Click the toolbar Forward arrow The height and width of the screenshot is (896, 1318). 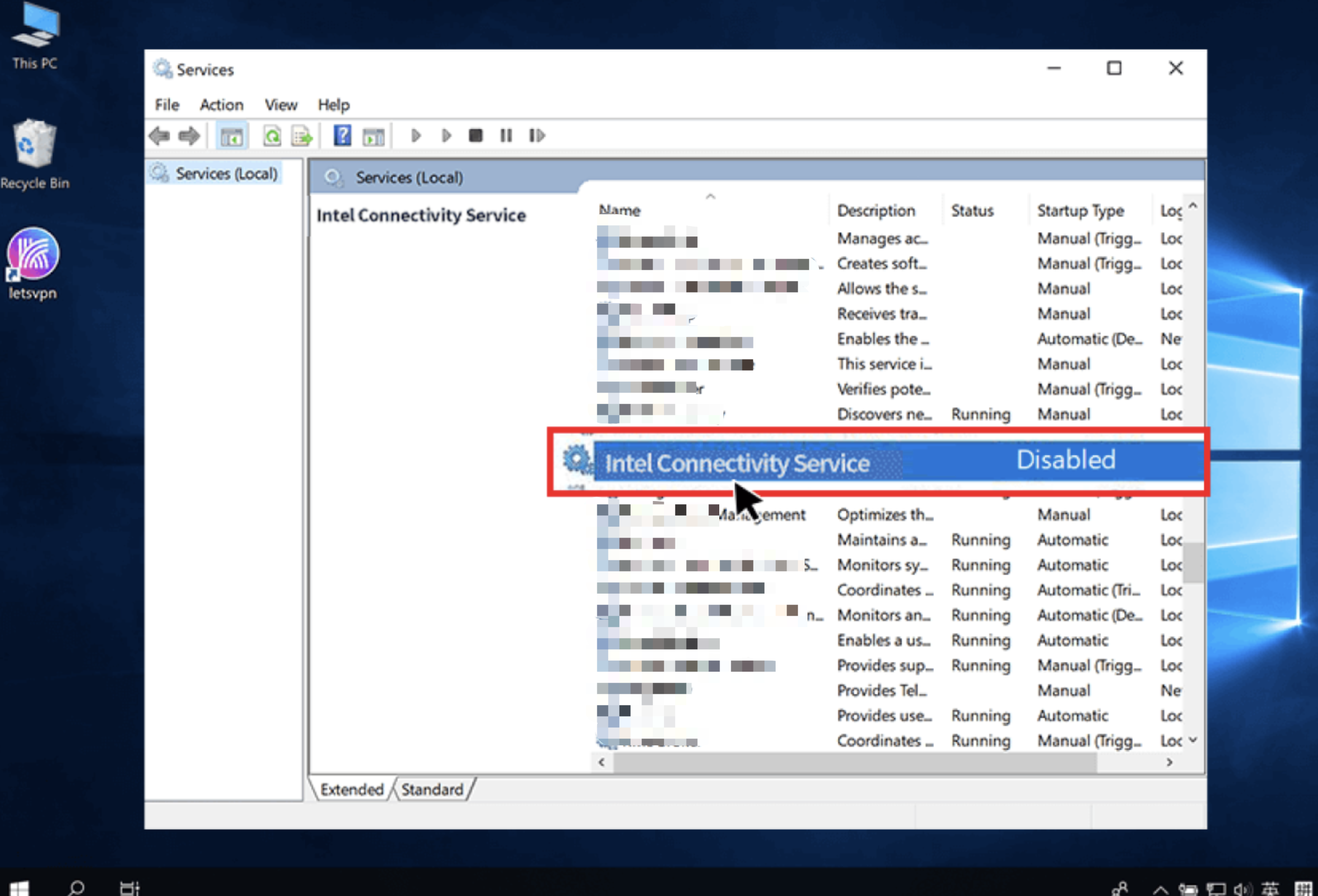pyautogui.click(x=189, y=136)
